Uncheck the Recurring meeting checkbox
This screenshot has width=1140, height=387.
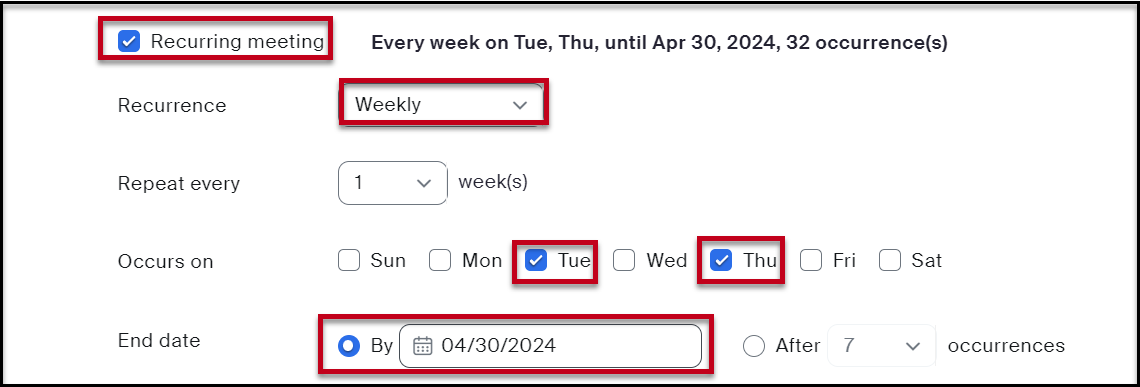pyautogui.click(x=129, y=41)
